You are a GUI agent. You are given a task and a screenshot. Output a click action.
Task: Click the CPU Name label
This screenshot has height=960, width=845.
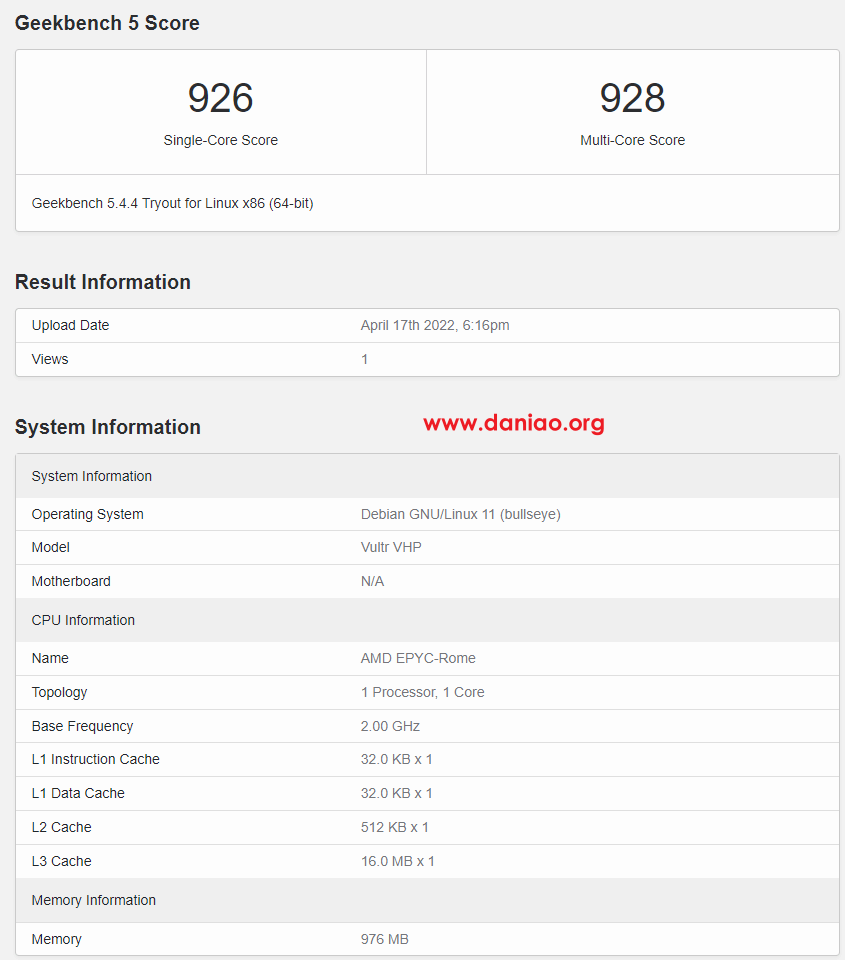point(50,658)
